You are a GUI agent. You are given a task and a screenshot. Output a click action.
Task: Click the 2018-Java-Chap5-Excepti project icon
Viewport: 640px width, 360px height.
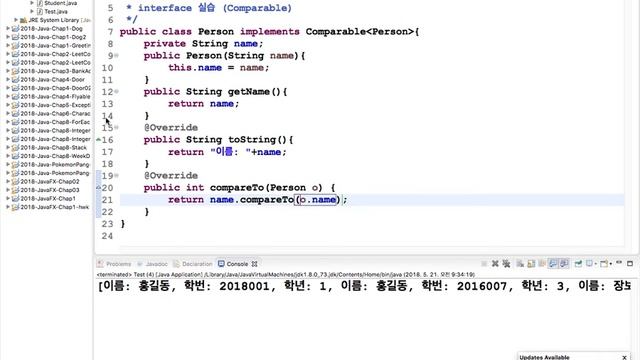[15, 105]
